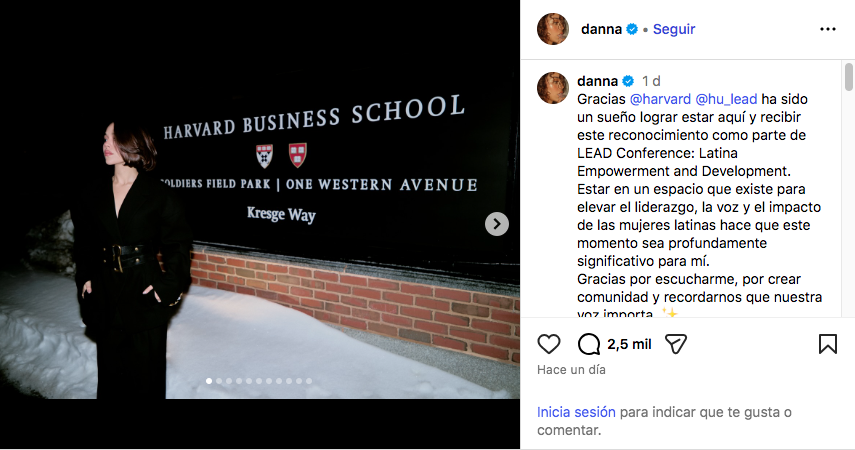The height and width of the screenshot is (450, 855).
Task: Click the 2,5 mil comment count
Action: 629,344
